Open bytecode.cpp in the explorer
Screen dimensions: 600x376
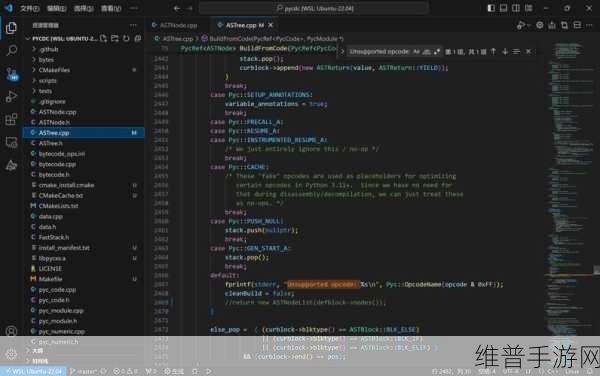[84, 164]
